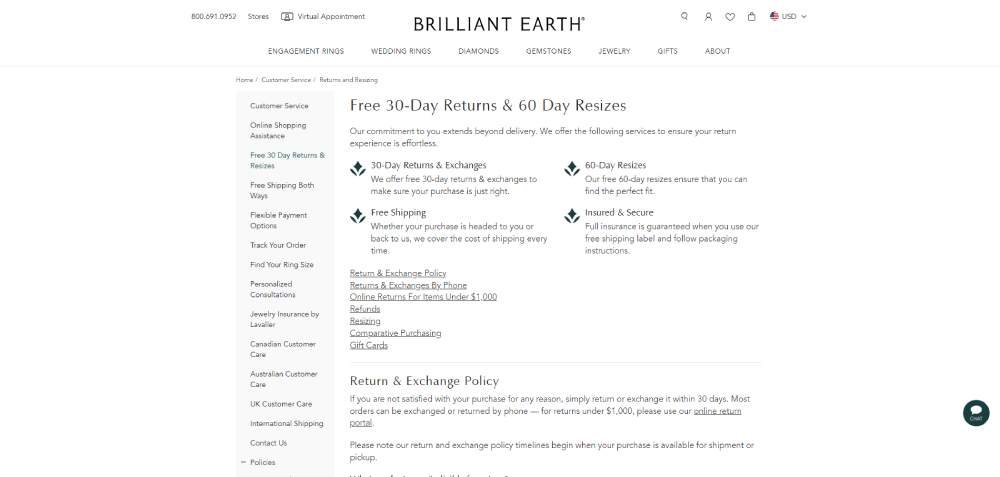1000x477 pixels.
Task: Open UK Customer Care sidebar item
Action: (x=281, y=404)
